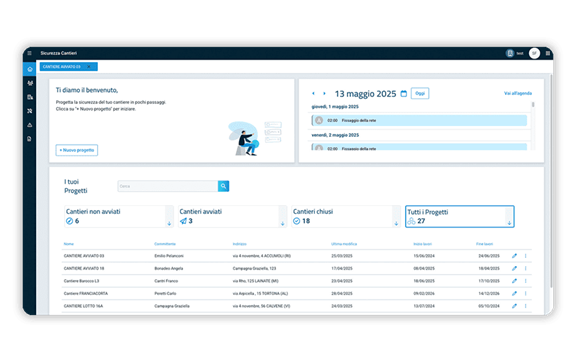Expand the Cantieri non avviati card arrow

pyautogui.click(x=169, y=223)
